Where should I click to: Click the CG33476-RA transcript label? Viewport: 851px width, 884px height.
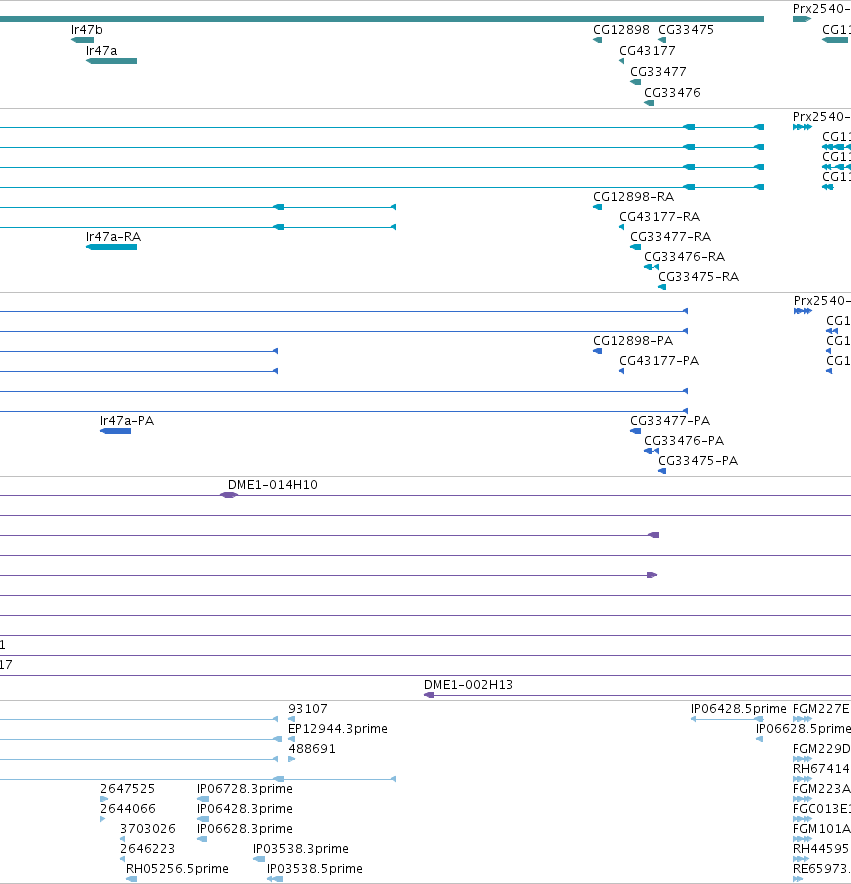coord(685,257)
